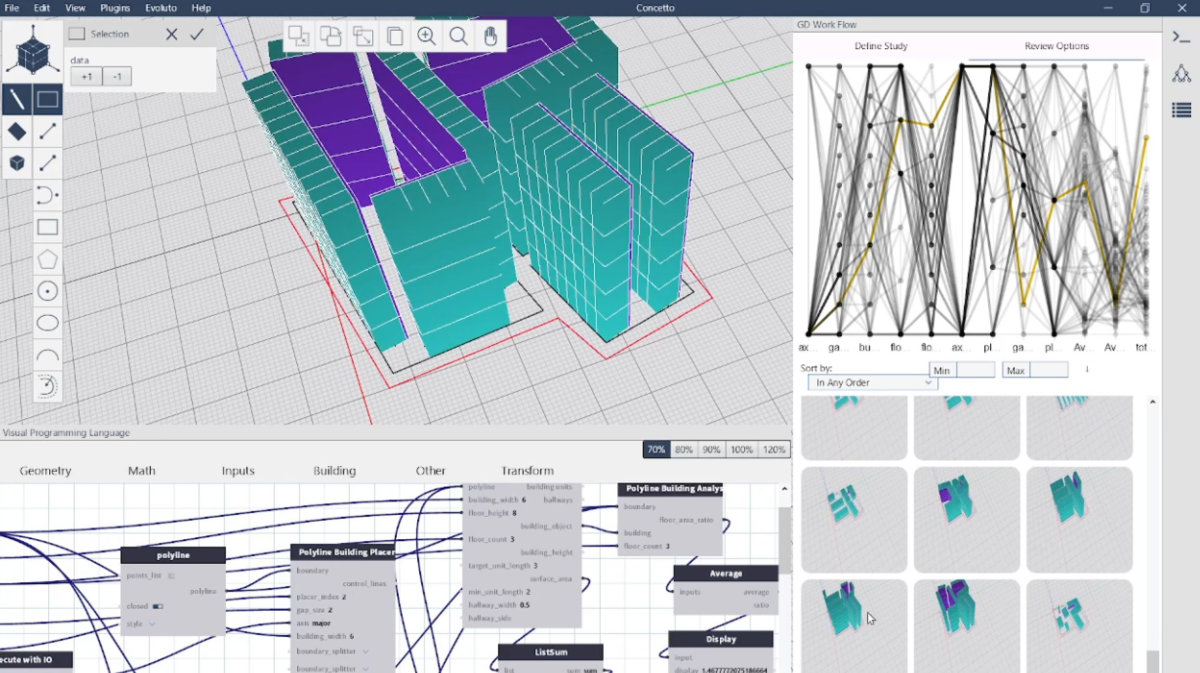This screenshot has height=673, width=1200.
Task: Click the Max filter input field
Action: pos(1049,370)
